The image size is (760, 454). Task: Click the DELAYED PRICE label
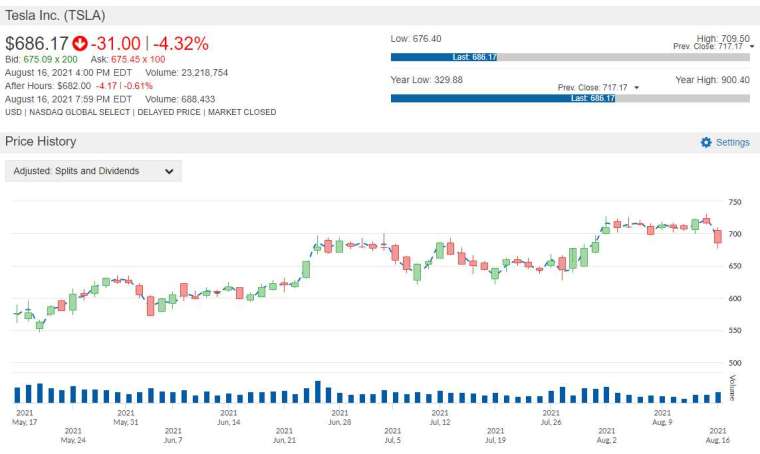(169, 112)
